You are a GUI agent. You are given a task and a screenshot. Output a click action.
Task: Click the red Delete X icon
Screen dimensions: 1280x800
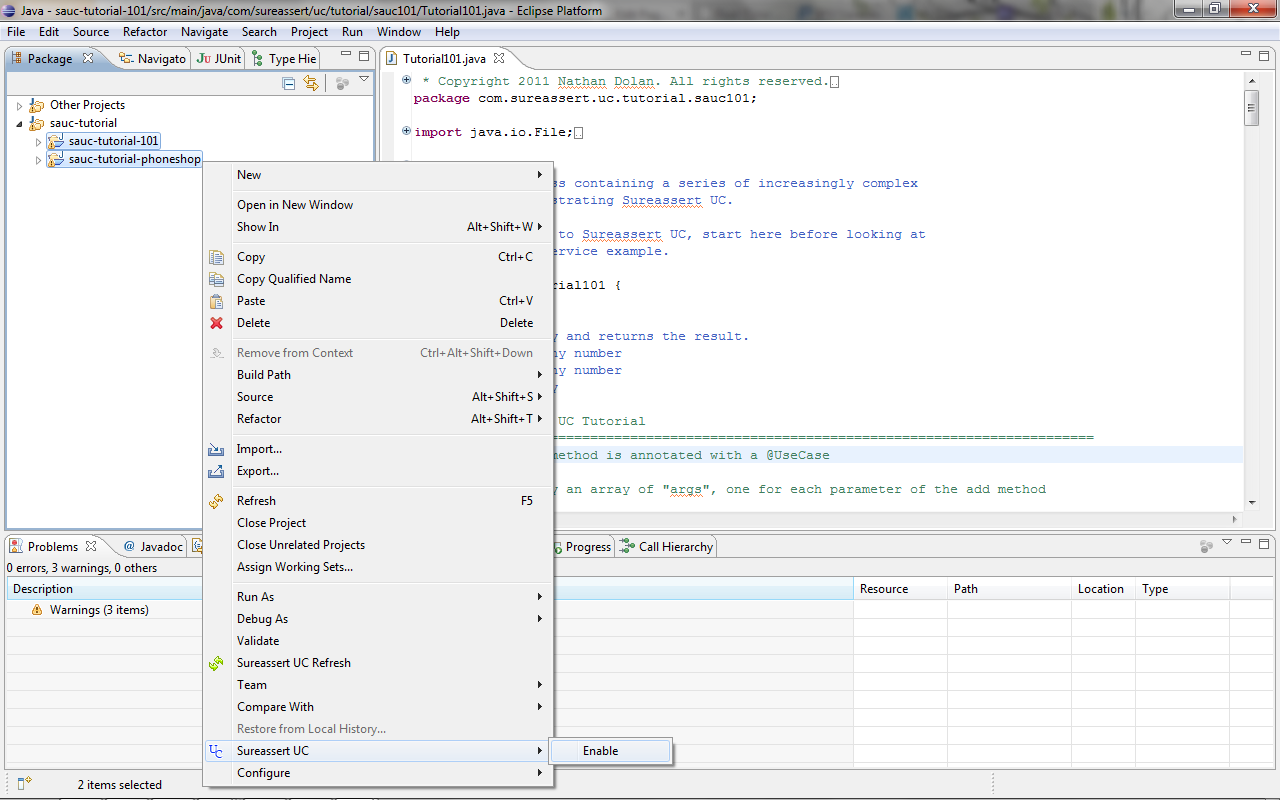coord(216,323)
